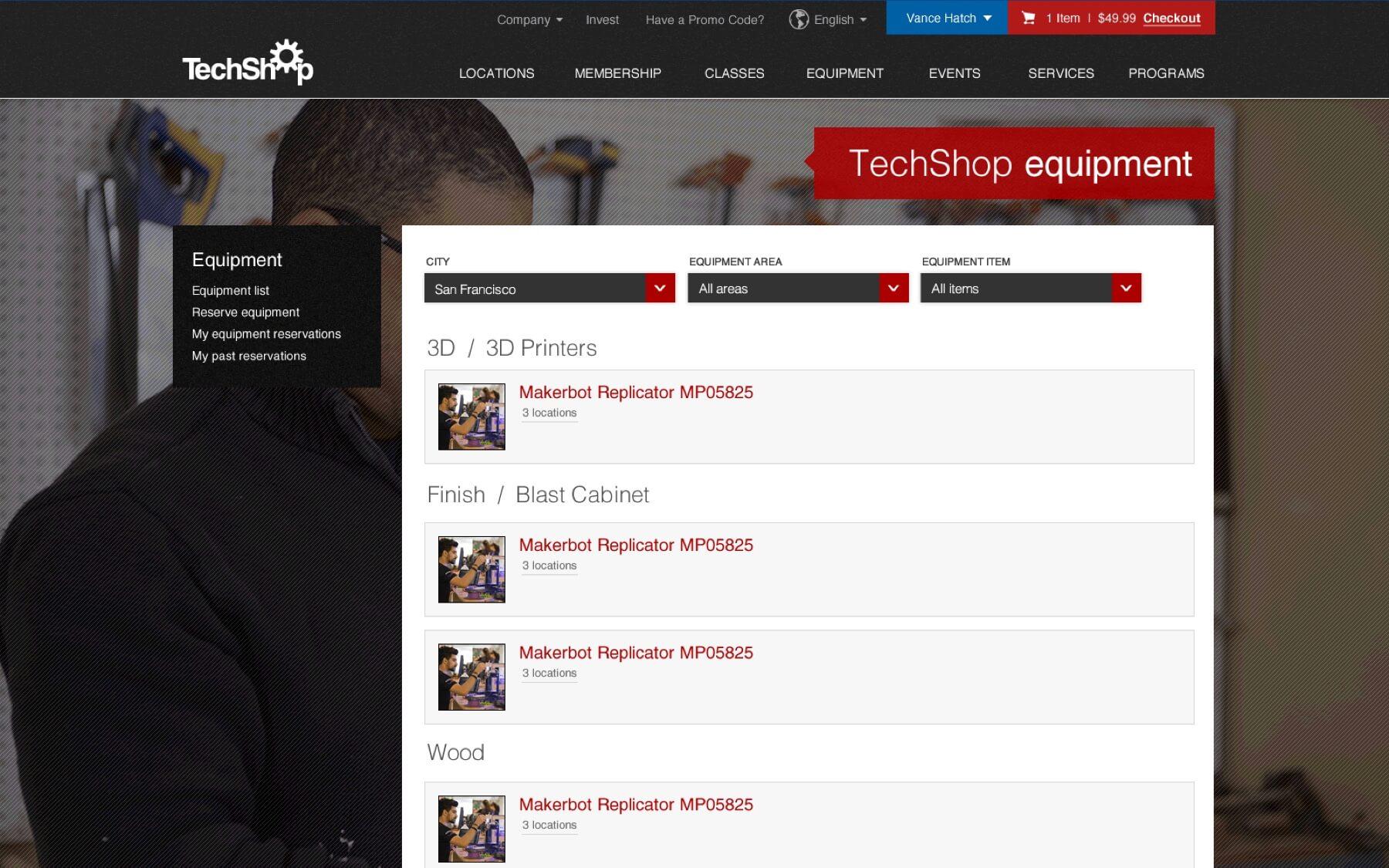Select Reserve equipment in sidebar
Image resolution: width=1389 pixels, height=868 pixels.
245,312
